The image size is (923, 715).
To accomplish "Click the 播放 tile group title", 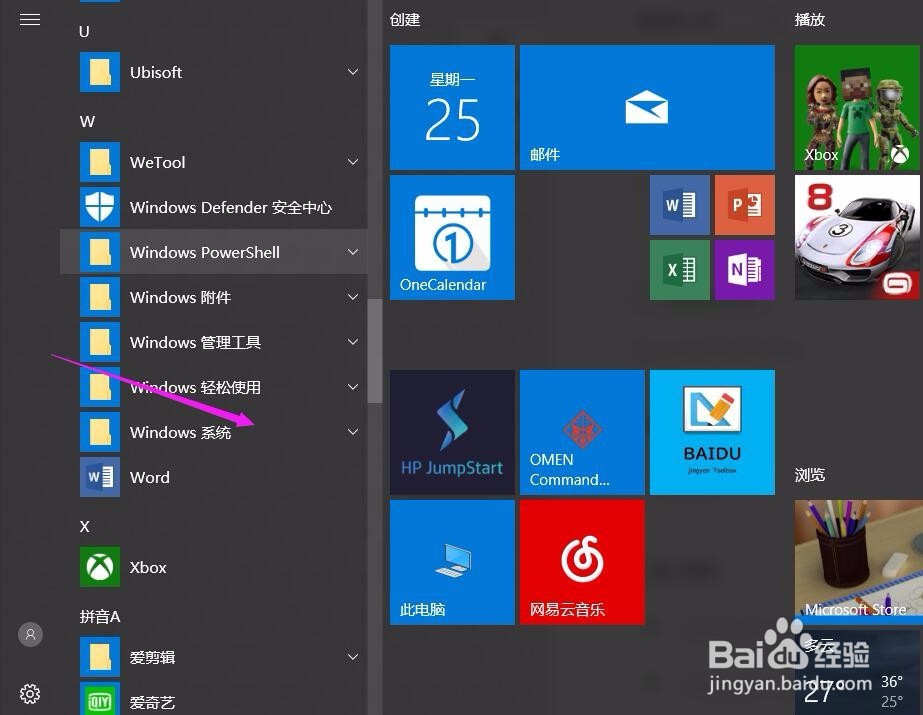I will point(809,19).
